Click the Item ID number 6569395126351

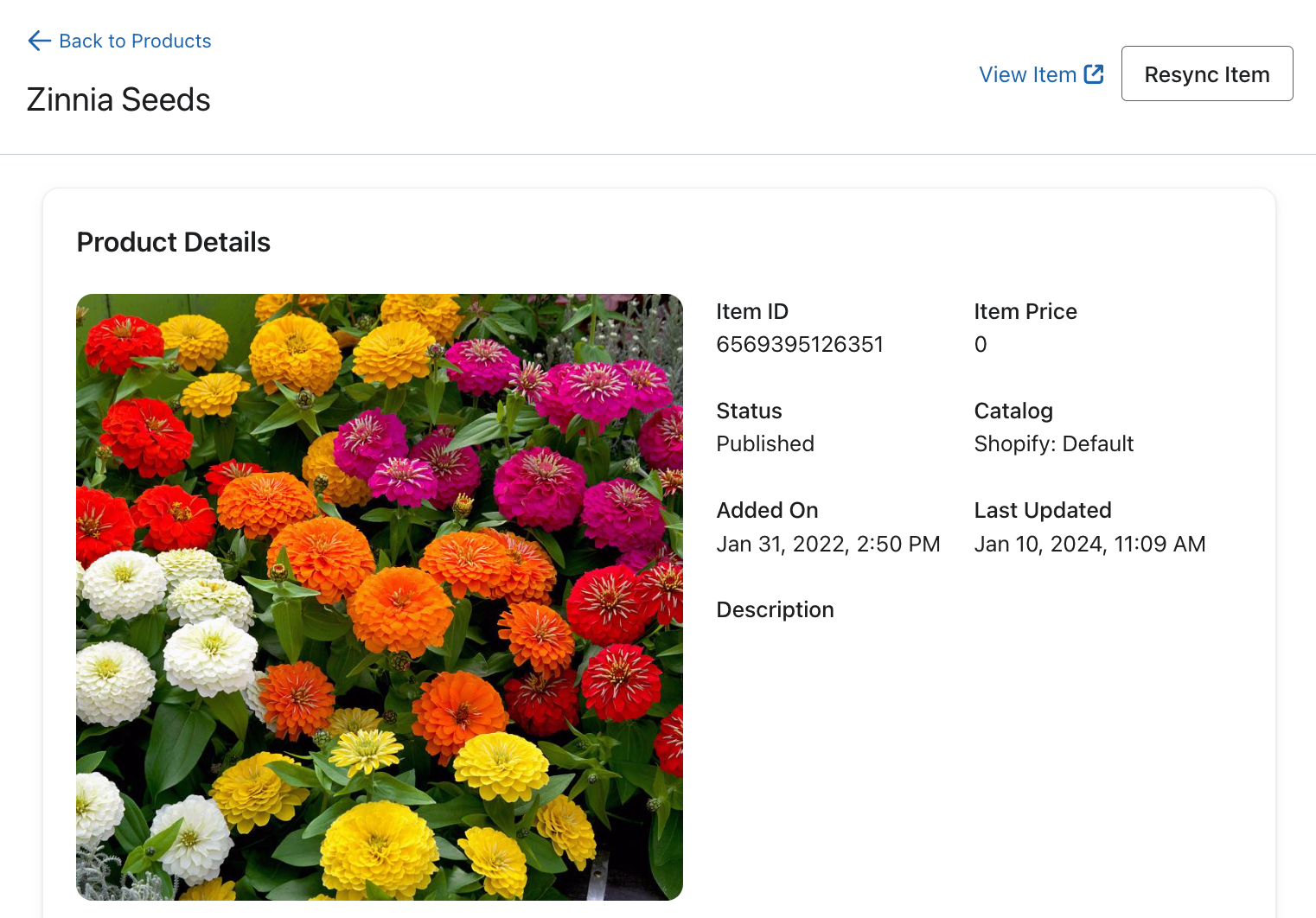tap(799, 344)
